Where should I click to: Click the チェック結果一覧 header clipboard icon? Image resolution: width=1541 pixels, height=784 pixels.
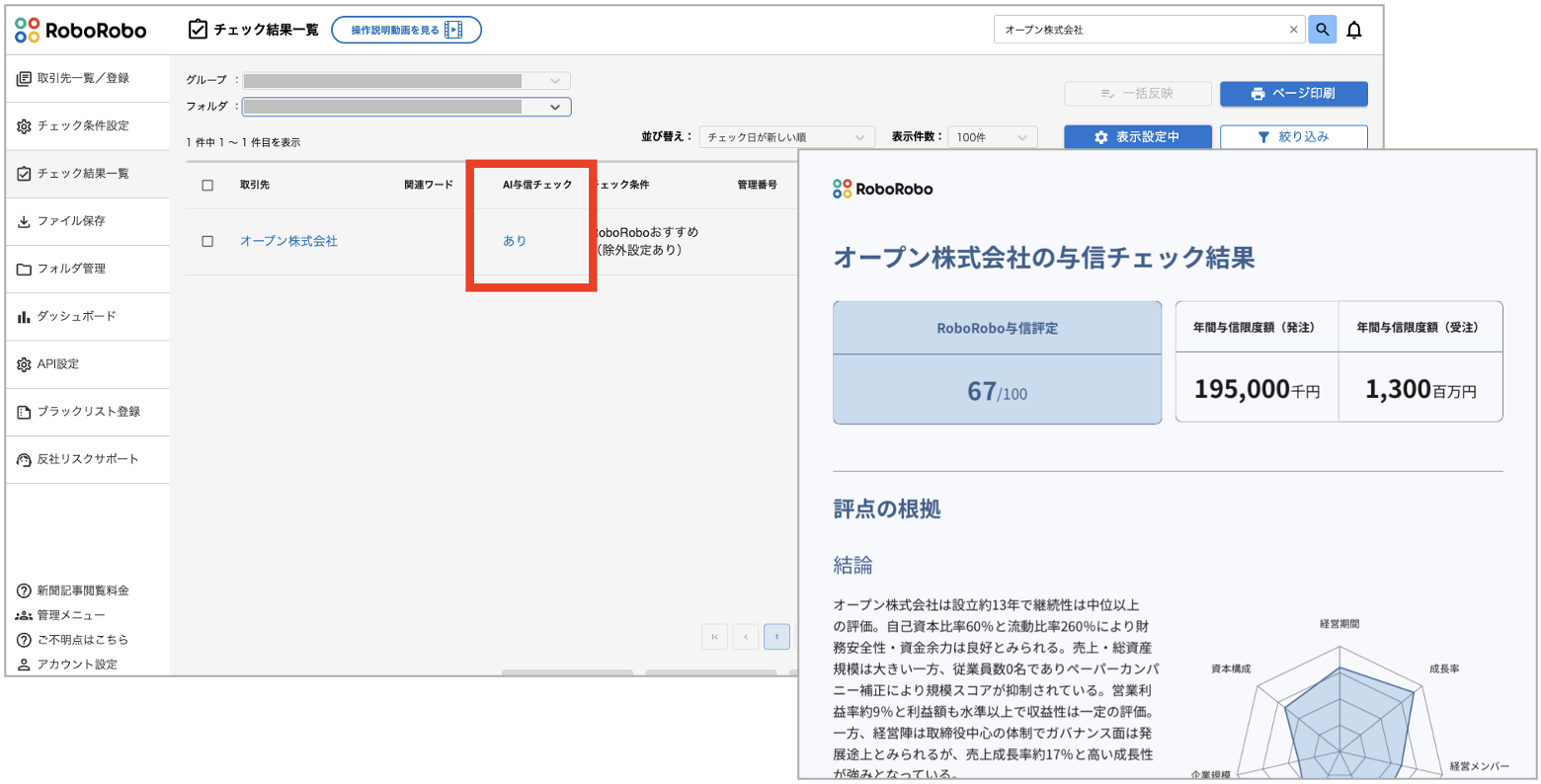click(198, 30)
